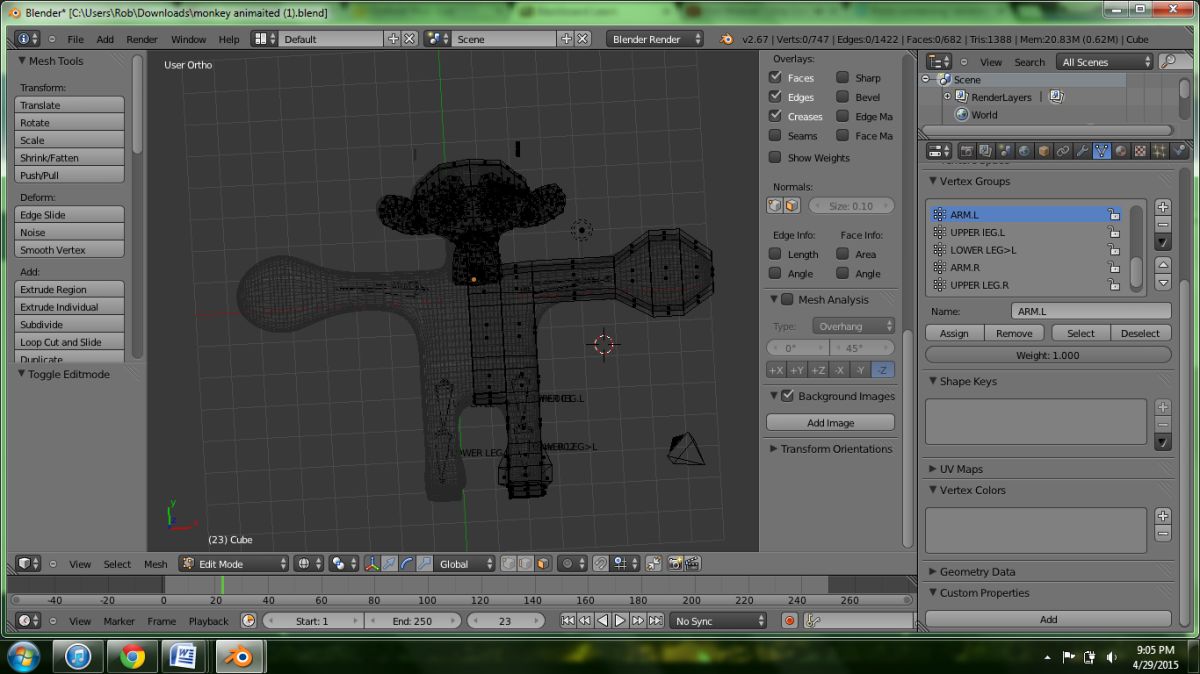Enable the Sharp overlay checkbox

point(843,77)
